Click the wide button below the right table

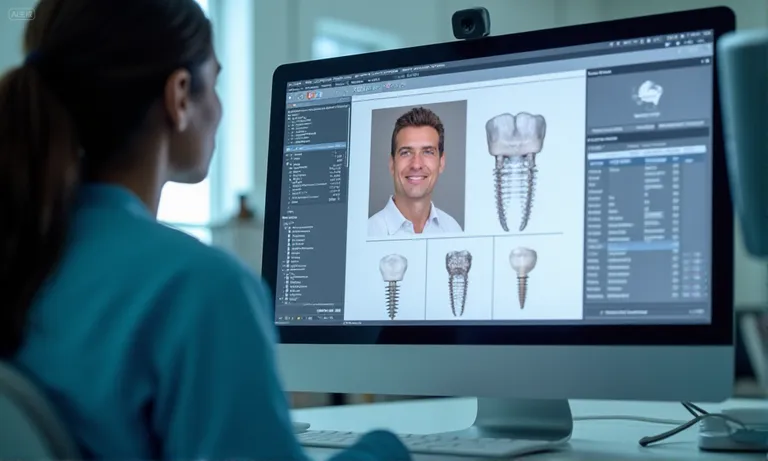coord(646,312)
